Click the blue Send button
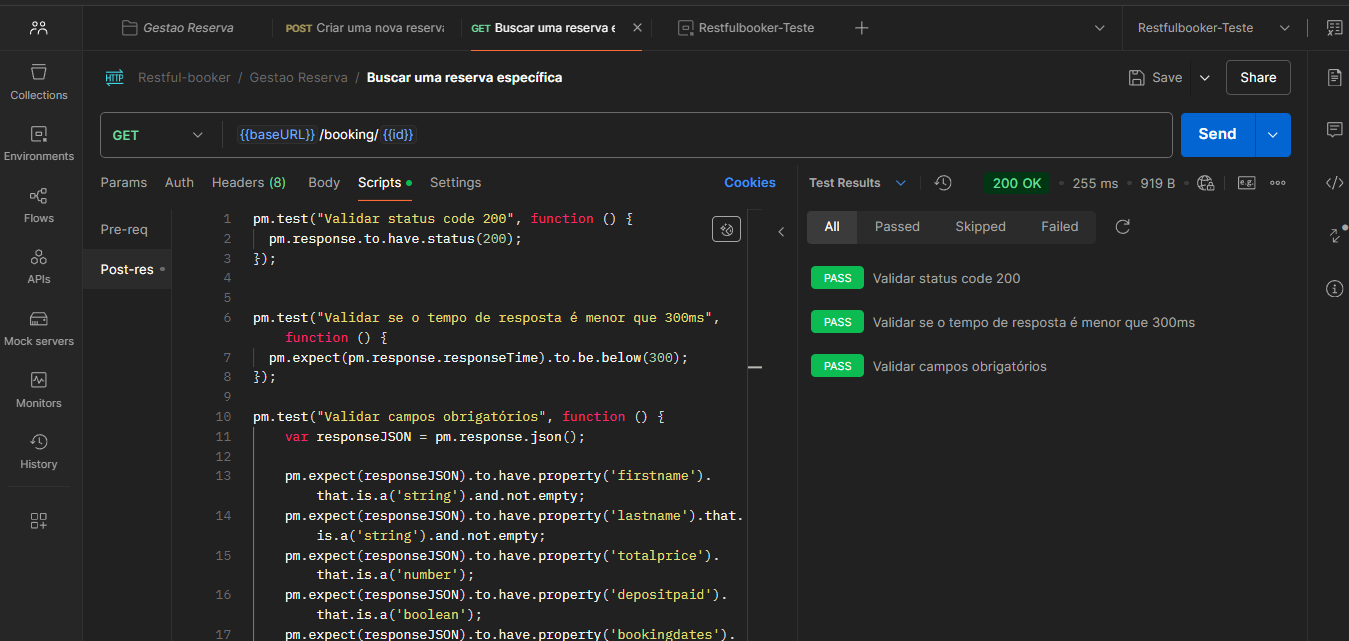The height and width of the screenshot is (641, 1349). click(1216, 135)
